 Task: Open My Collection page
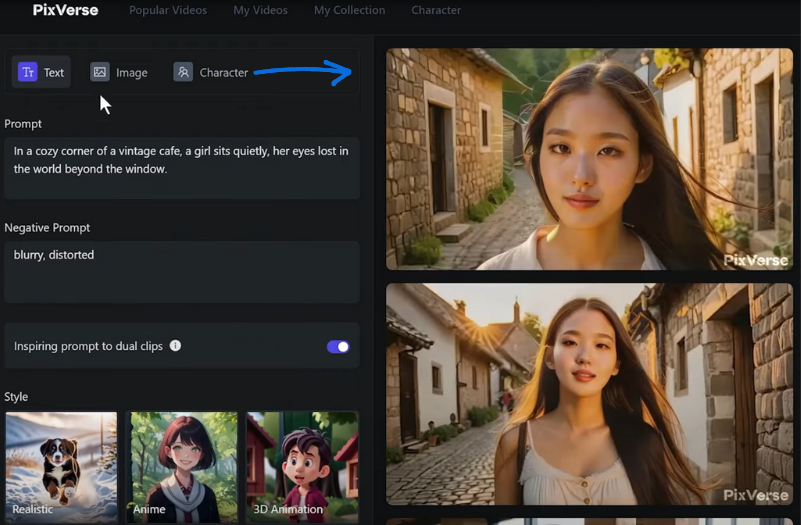(349, 10)
